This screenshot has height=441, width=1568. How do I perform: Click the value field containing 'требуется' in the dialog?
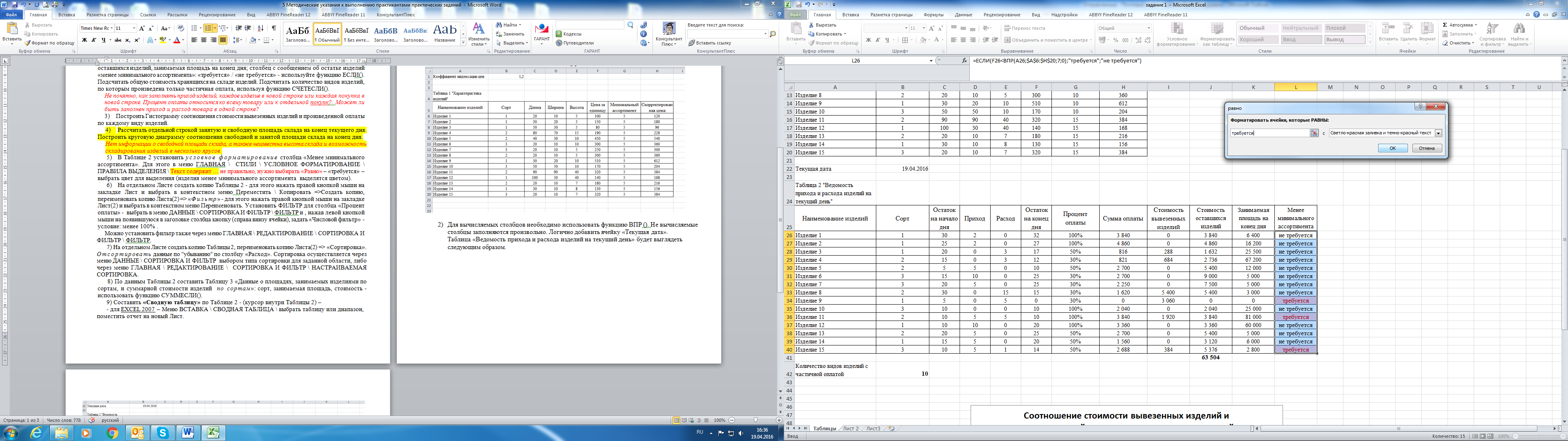1270,133
